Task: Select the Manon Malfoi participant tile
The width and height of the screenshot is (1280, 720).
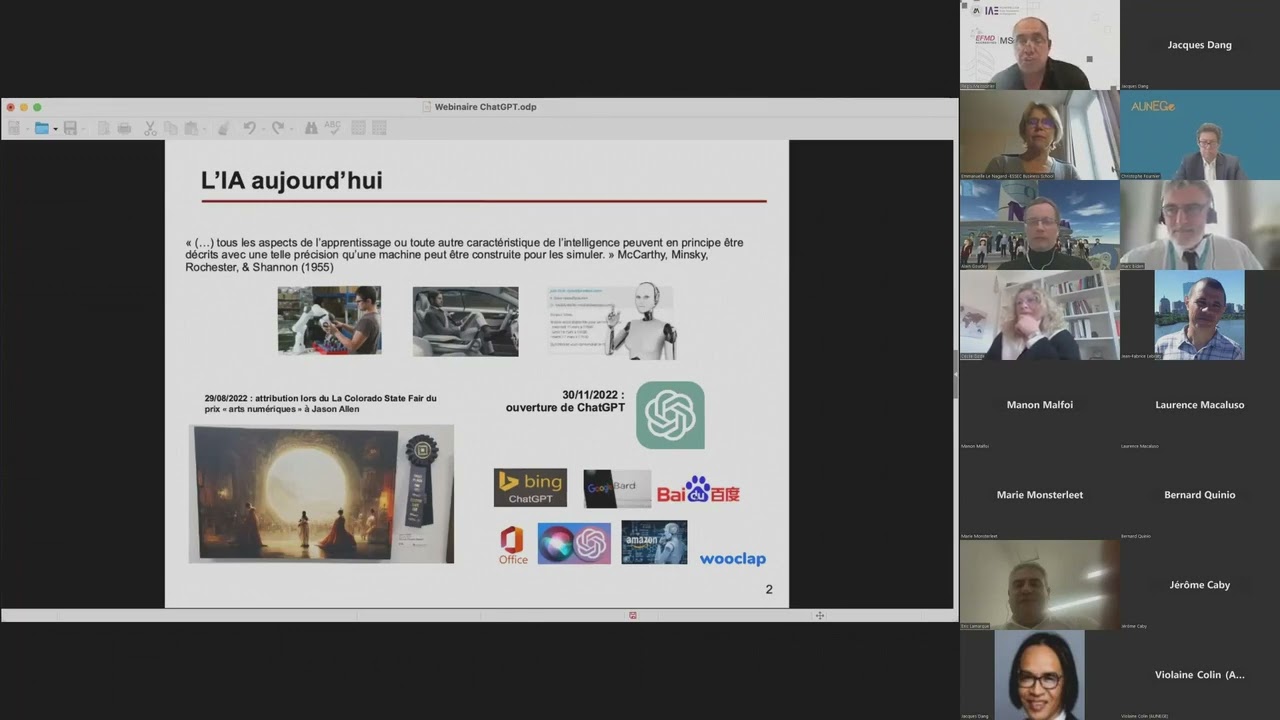Action: click(x=1040, y=405)
